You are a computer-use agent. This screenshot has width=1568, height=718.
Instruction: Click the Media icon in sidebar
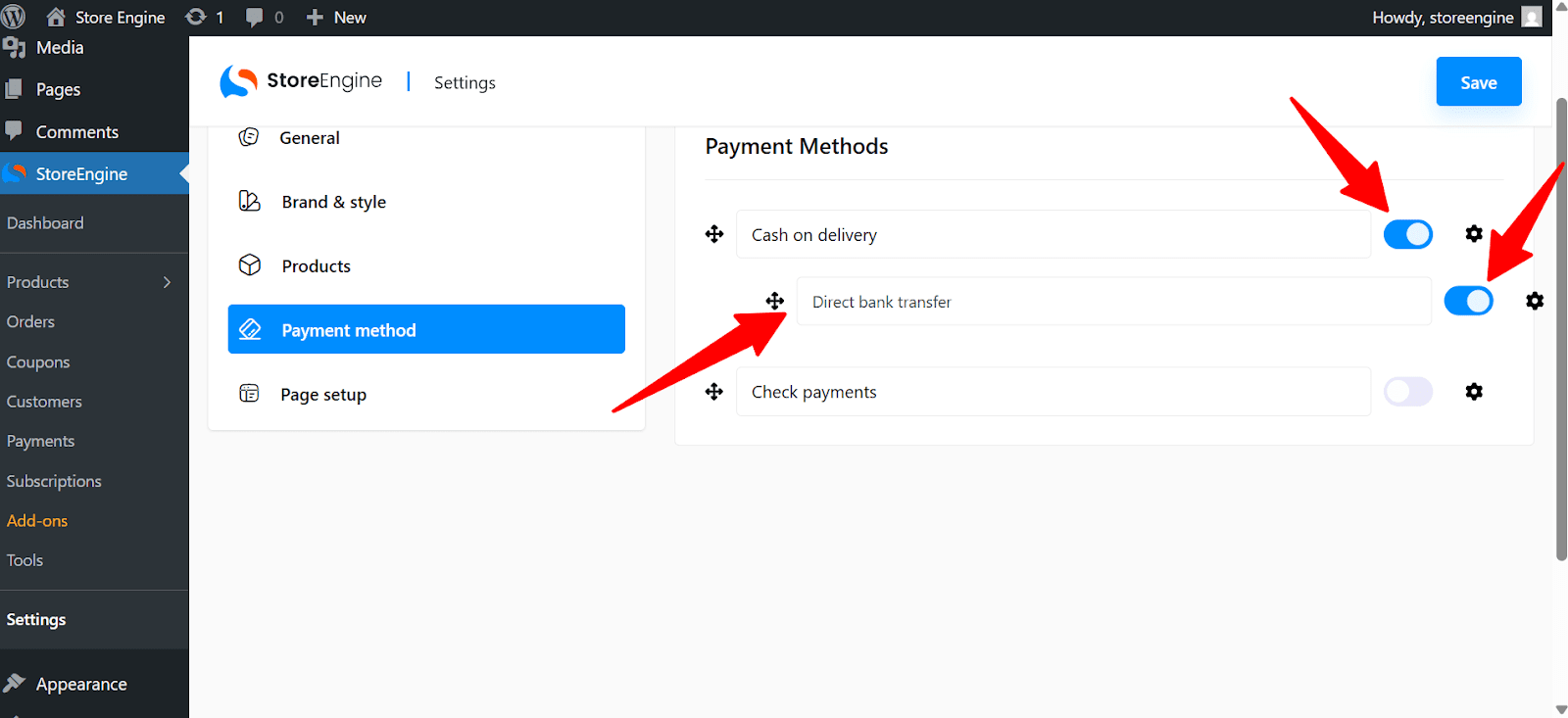(x=14, y=47)
